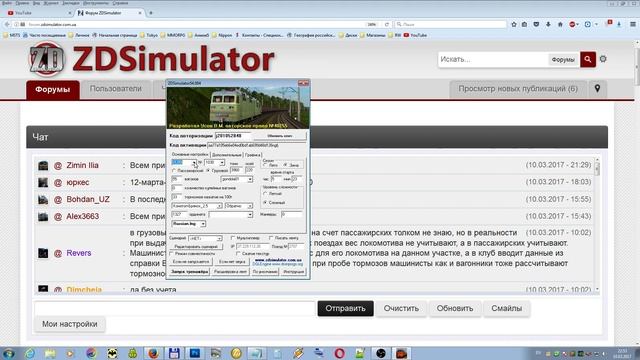Bookmark this page with the star icon
640x360 pixels.
(513, 24)
